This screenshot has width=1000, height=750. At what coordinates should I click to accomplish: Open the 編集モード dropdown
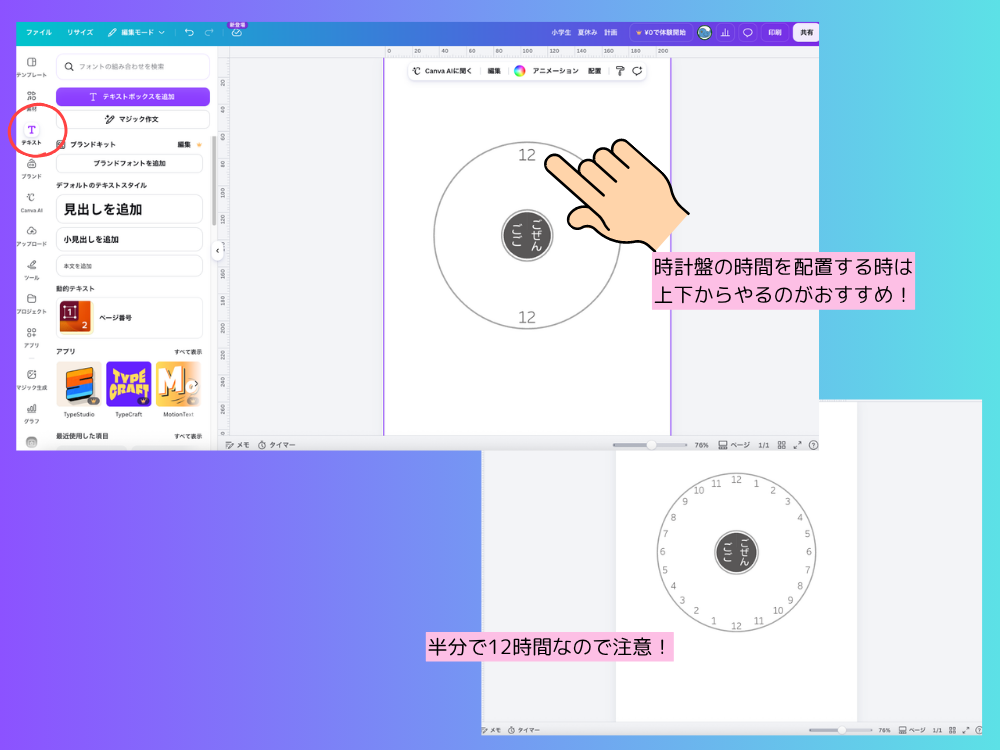[x=136, y=33]
